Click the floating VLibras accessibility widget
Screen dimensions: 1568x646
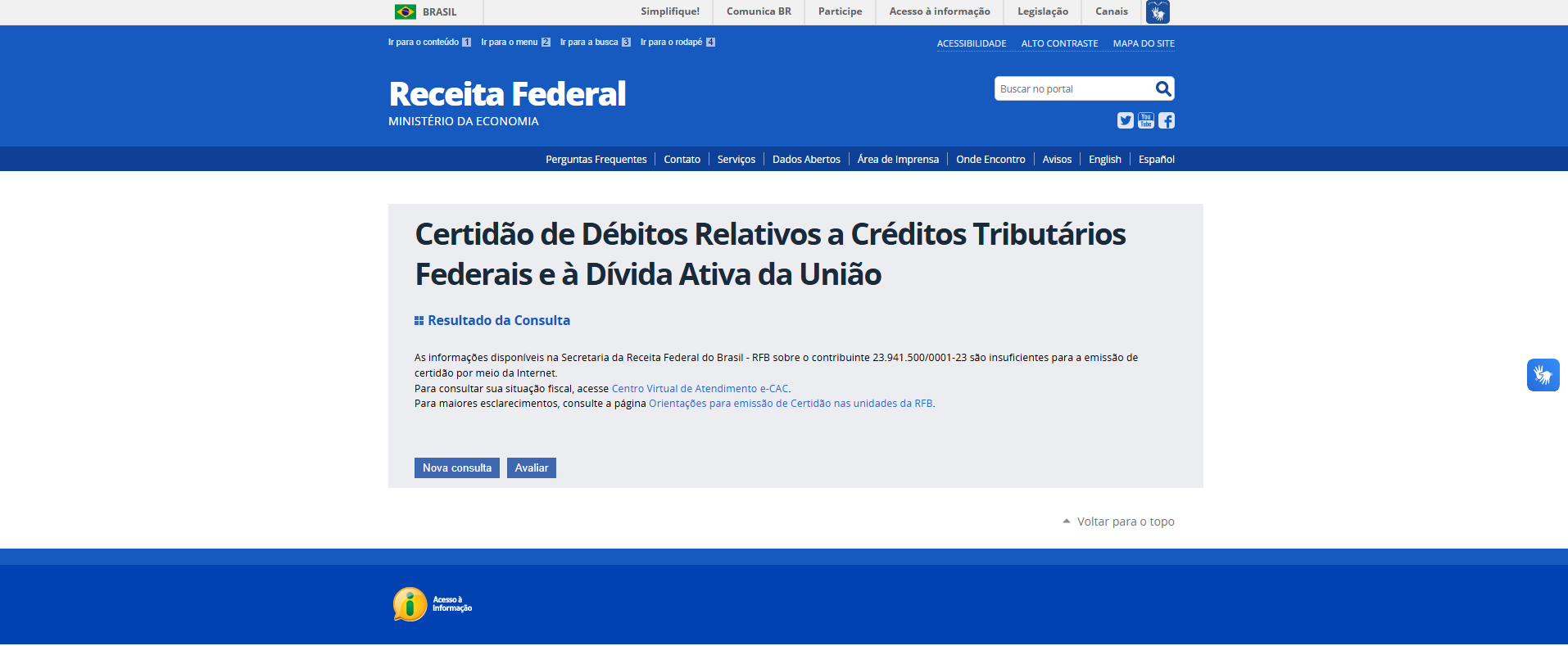tap(1543, 375)
